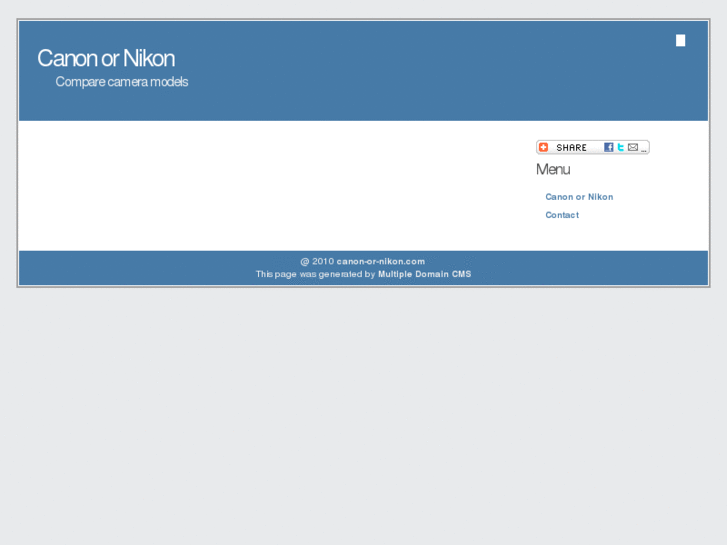The width and height of the screenshot is (727, 545).
Task: Click the '@ 2010' footer text
Action: point(317,262)
